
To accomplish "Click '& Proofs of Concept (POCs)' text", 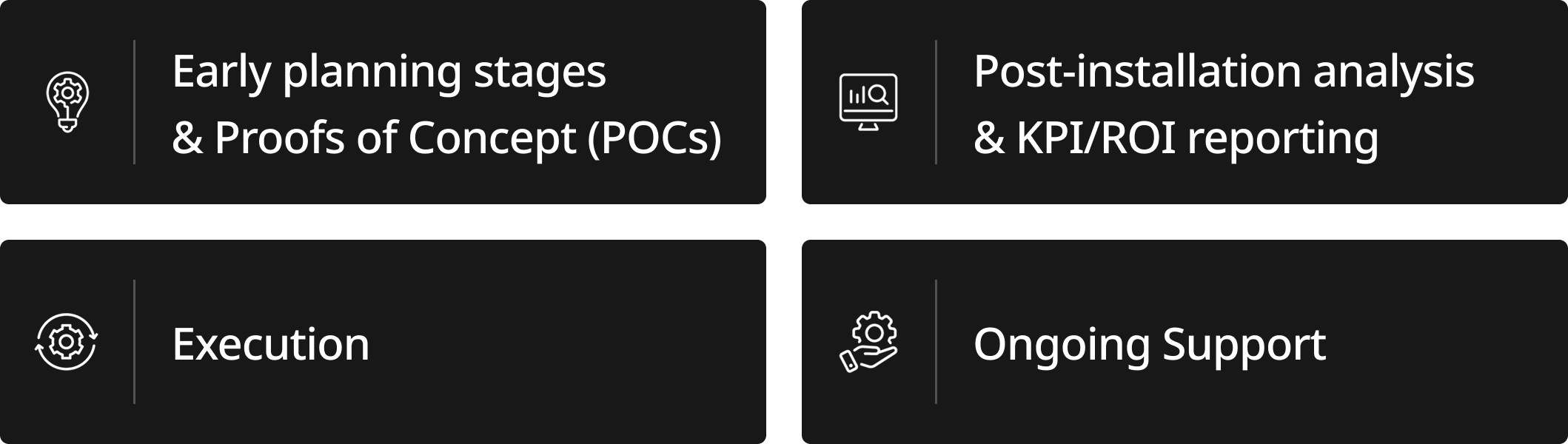I will (446, 138).
